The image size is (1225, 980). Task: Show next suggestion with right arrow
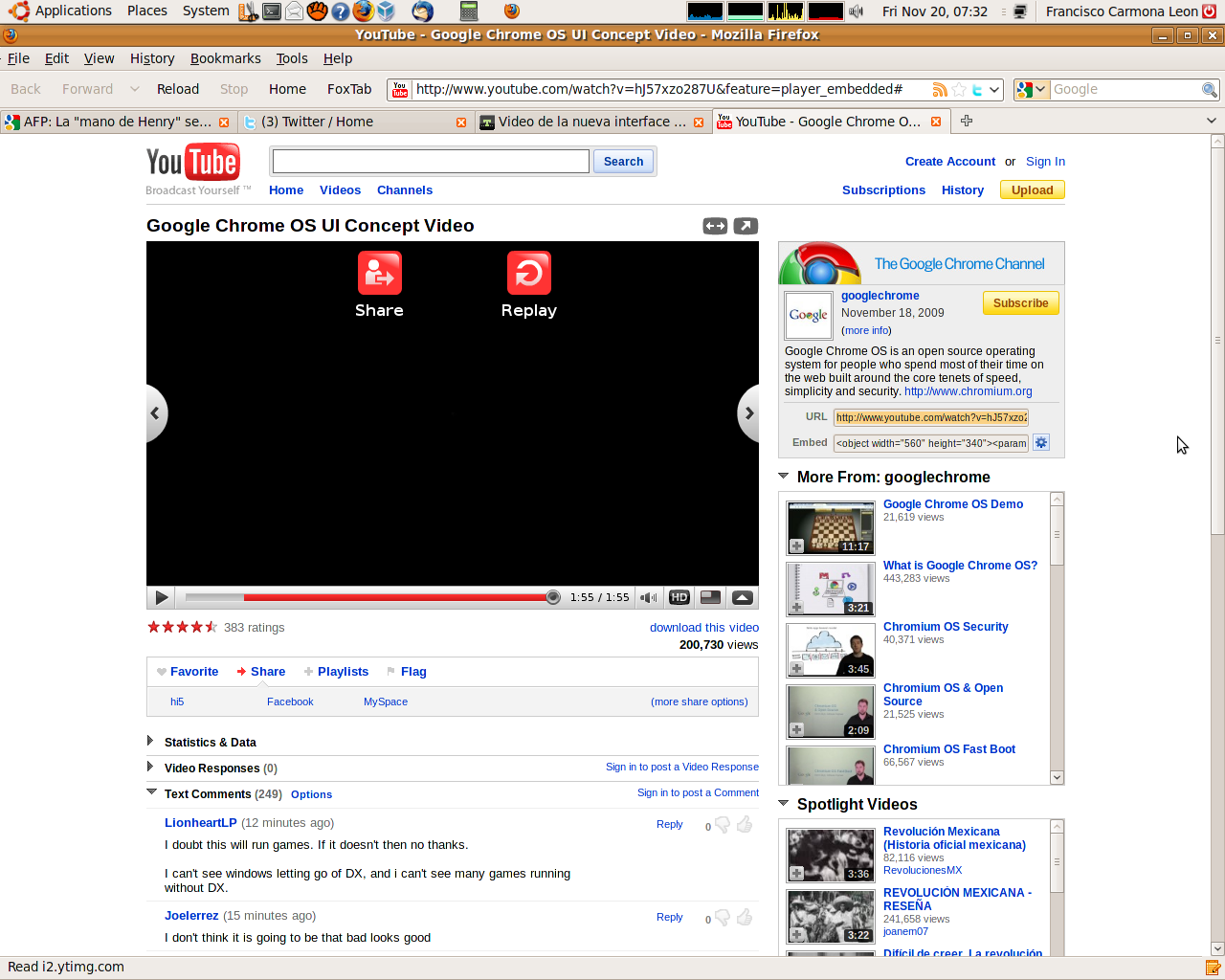click(748, 413)
